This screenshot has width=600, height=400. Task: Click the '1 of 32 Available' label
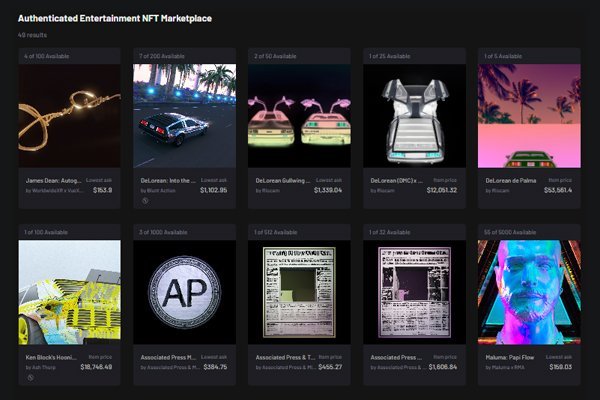[390, 232]
